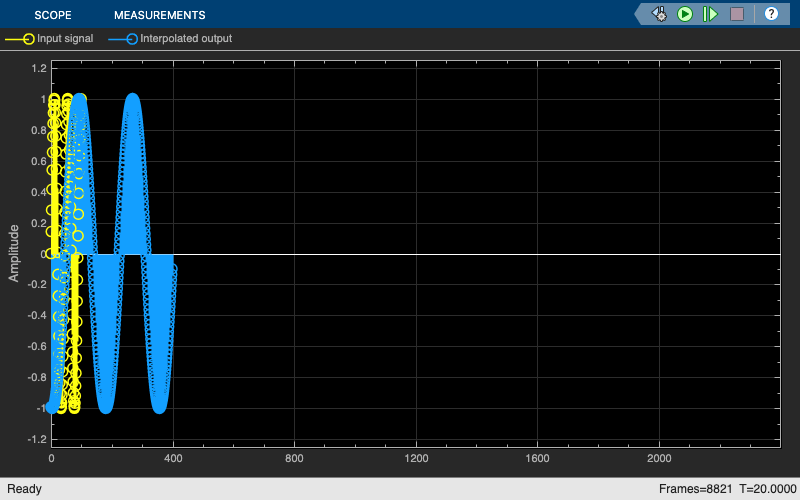
Task: Run simulation with green play button
Action: (x=685, y=14)
